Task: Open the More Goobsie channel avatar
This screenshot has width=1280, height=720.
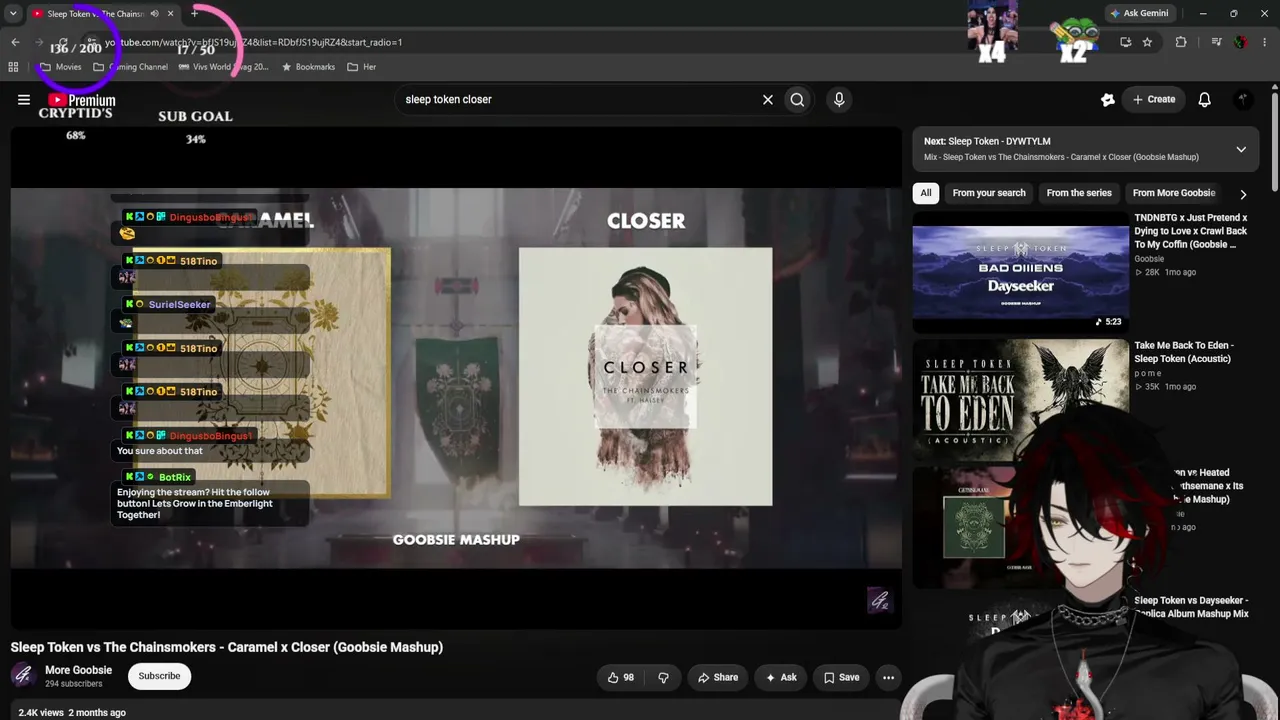Action: 23,676
